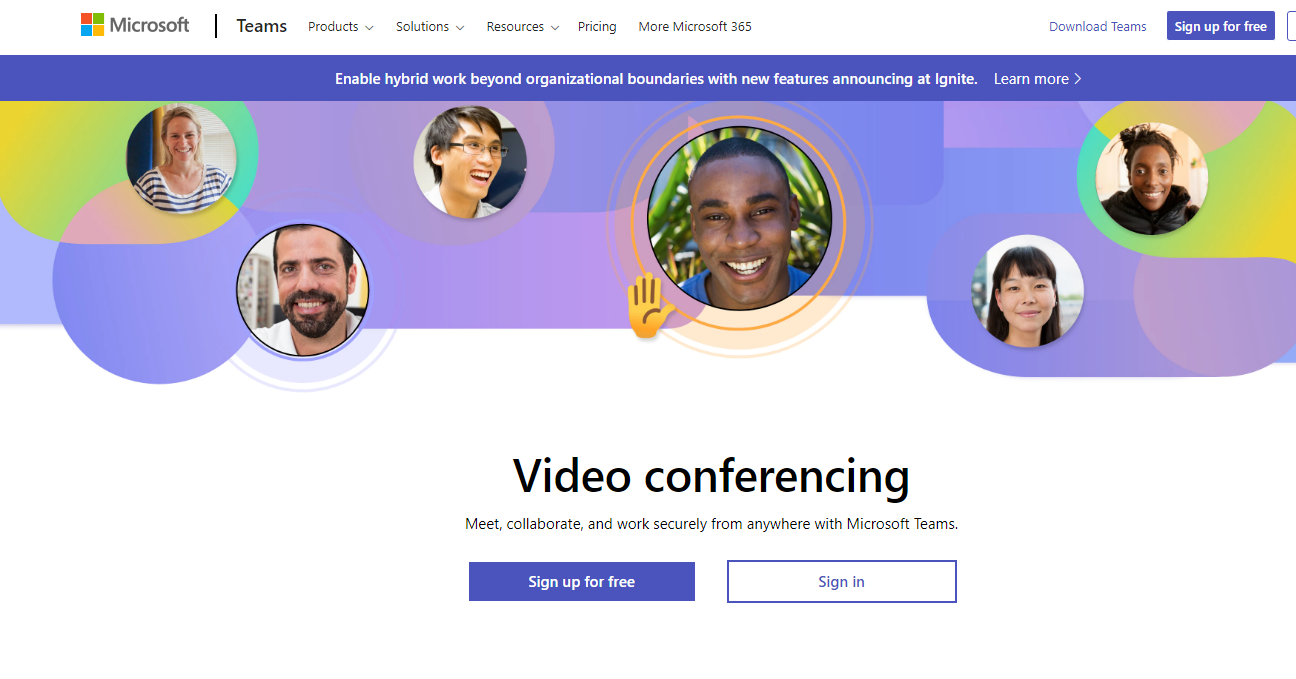Click the Ignite announcement banner text

pos(656,79)
